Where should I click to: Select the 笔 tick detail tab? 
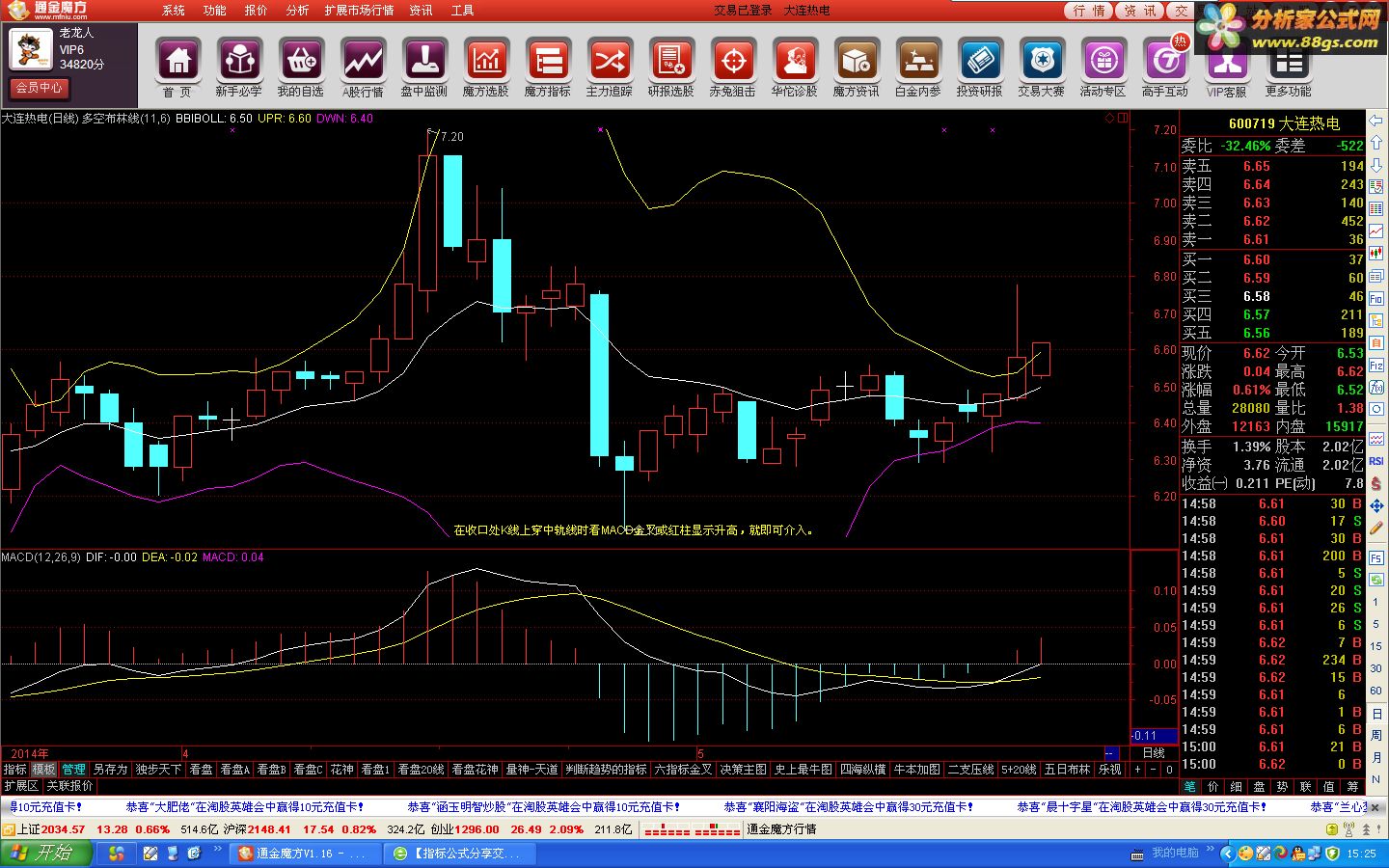point(1189,787)
